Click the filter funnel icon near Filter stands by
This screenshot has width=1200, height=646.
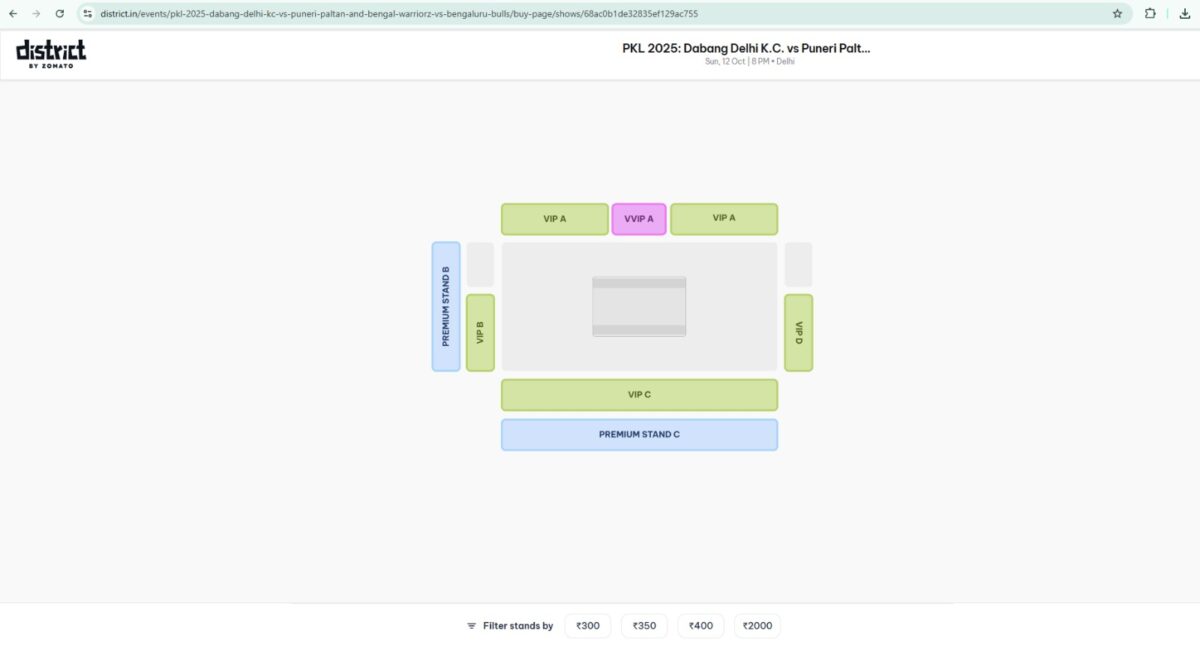pyautogui.click(x=471, y=625)
